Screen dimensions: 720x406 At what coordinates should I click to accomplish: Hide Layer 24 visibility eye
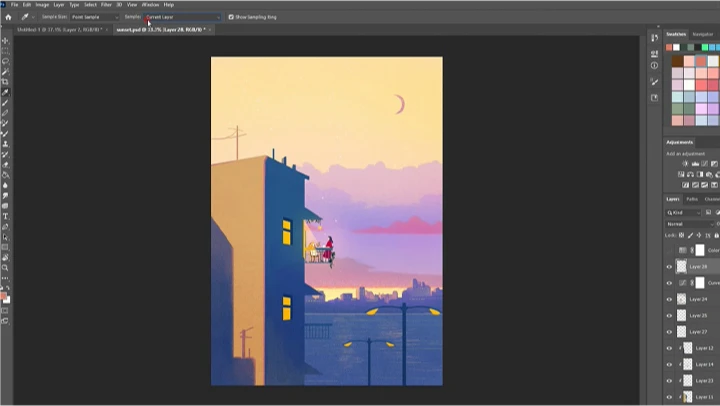click(x=669, y=299)
